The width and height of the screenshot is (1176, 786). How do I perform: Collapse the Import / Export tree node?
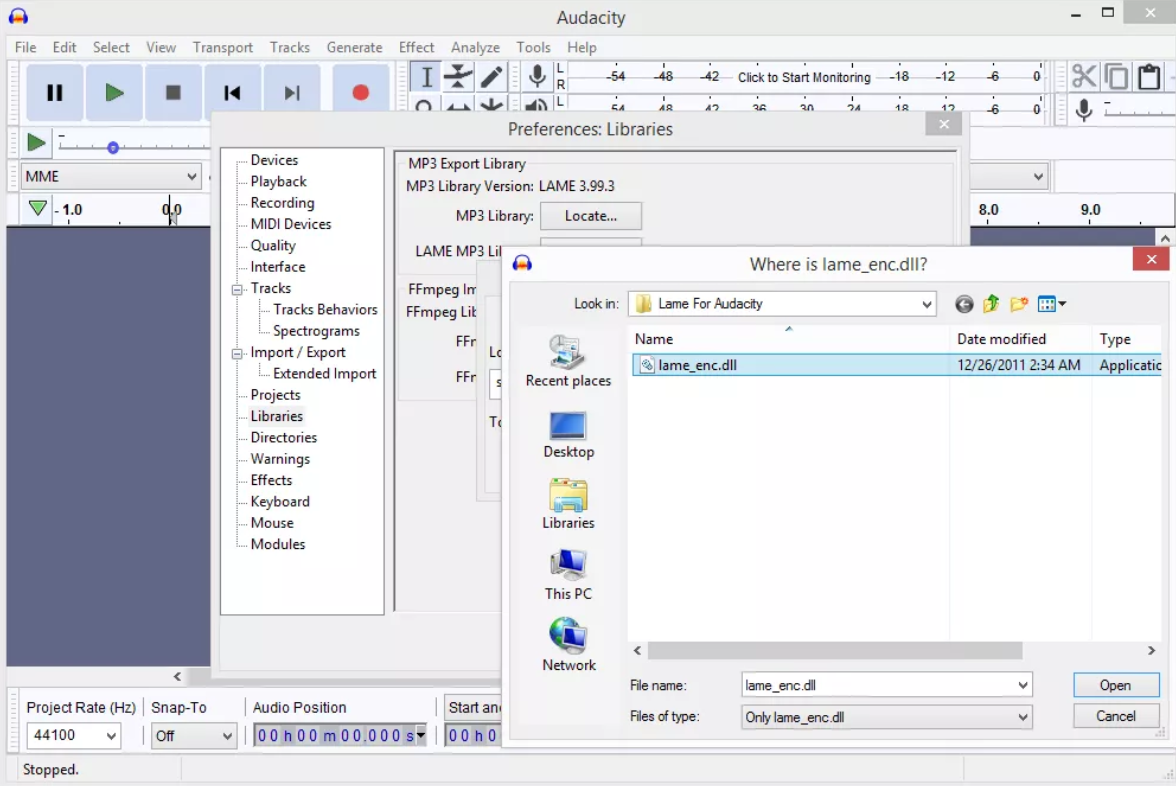click(237, 353)
